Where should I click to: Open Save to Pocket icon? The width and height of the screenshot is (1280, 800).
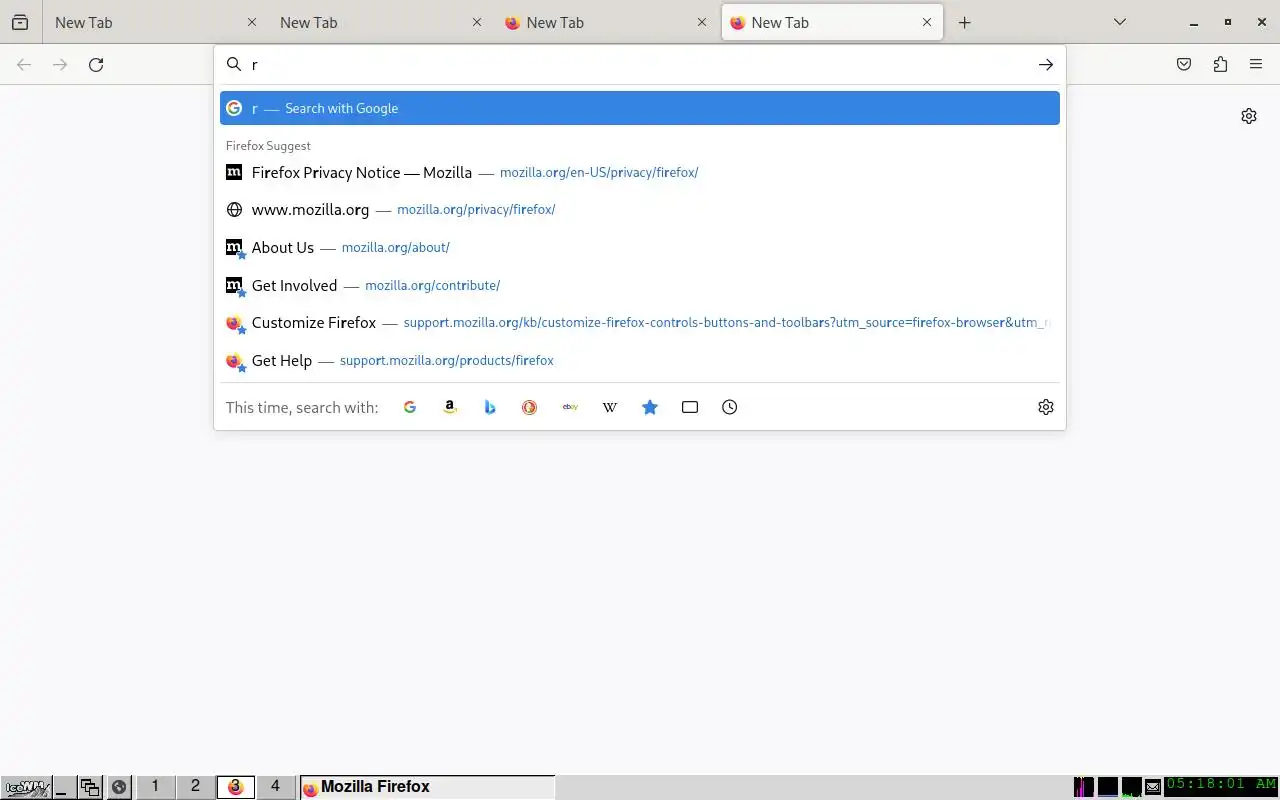click(1184, 65)
